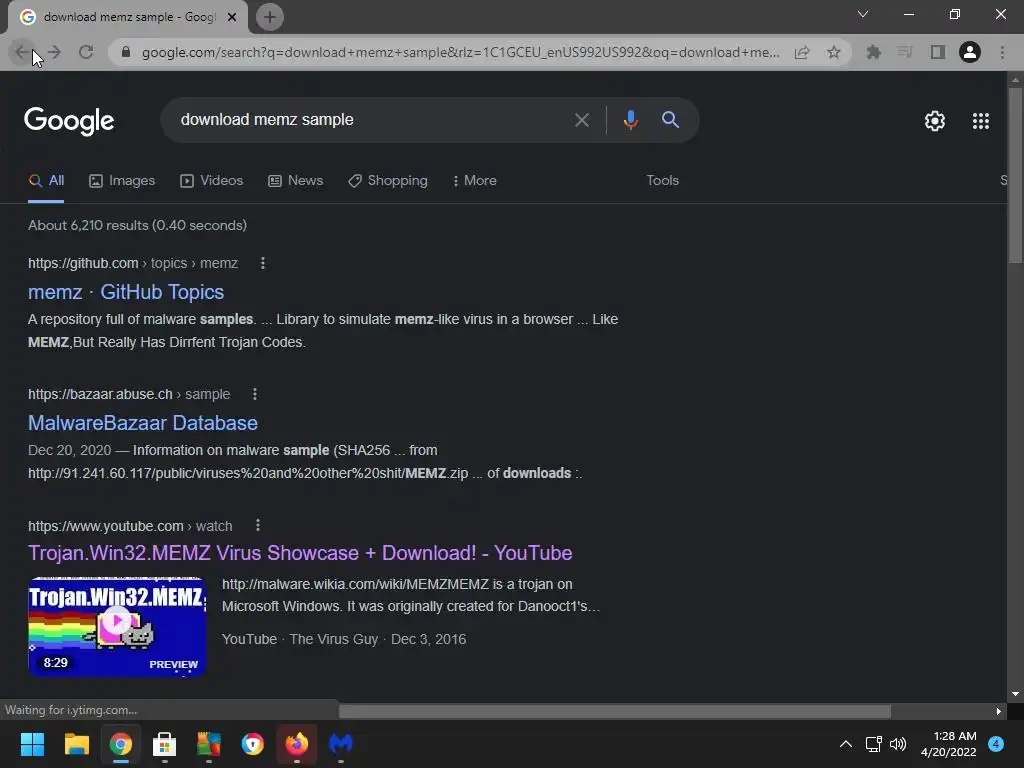Open the notification center badge showing 4

click(996, 744)
